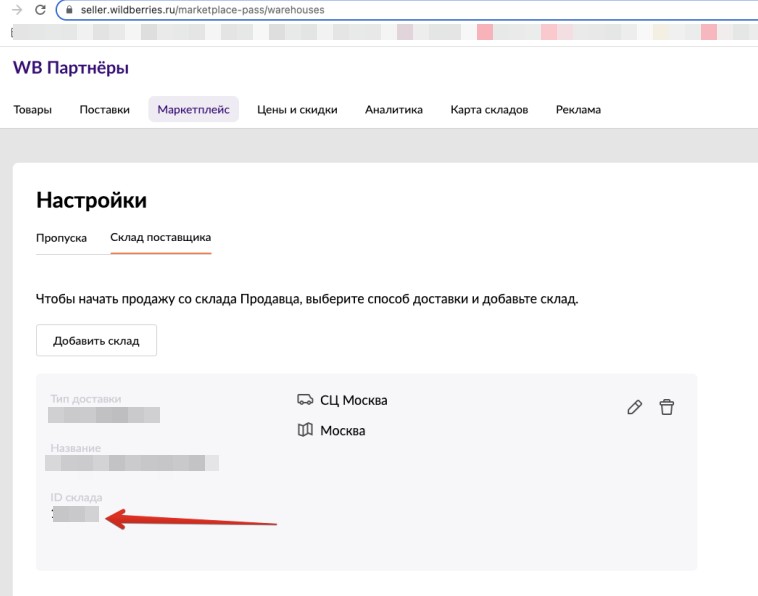Viewport: 758px width, 596px height.
Task: Click the СЦ Москва text
Action: 354,400
